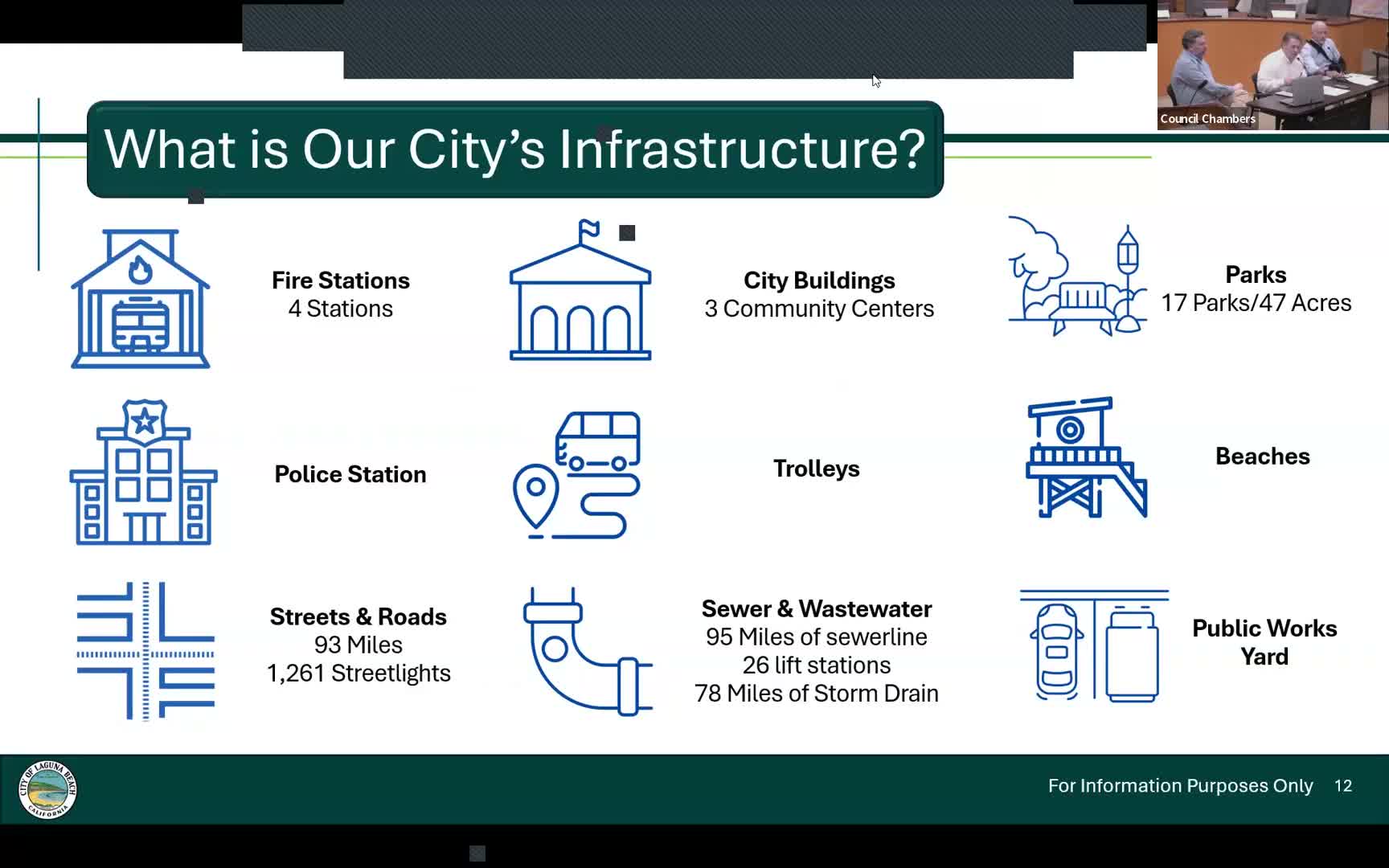The image size is (1389, 868).
Task: Click the City of Laguna Beach seal
Action: click(x=47, y=789)
